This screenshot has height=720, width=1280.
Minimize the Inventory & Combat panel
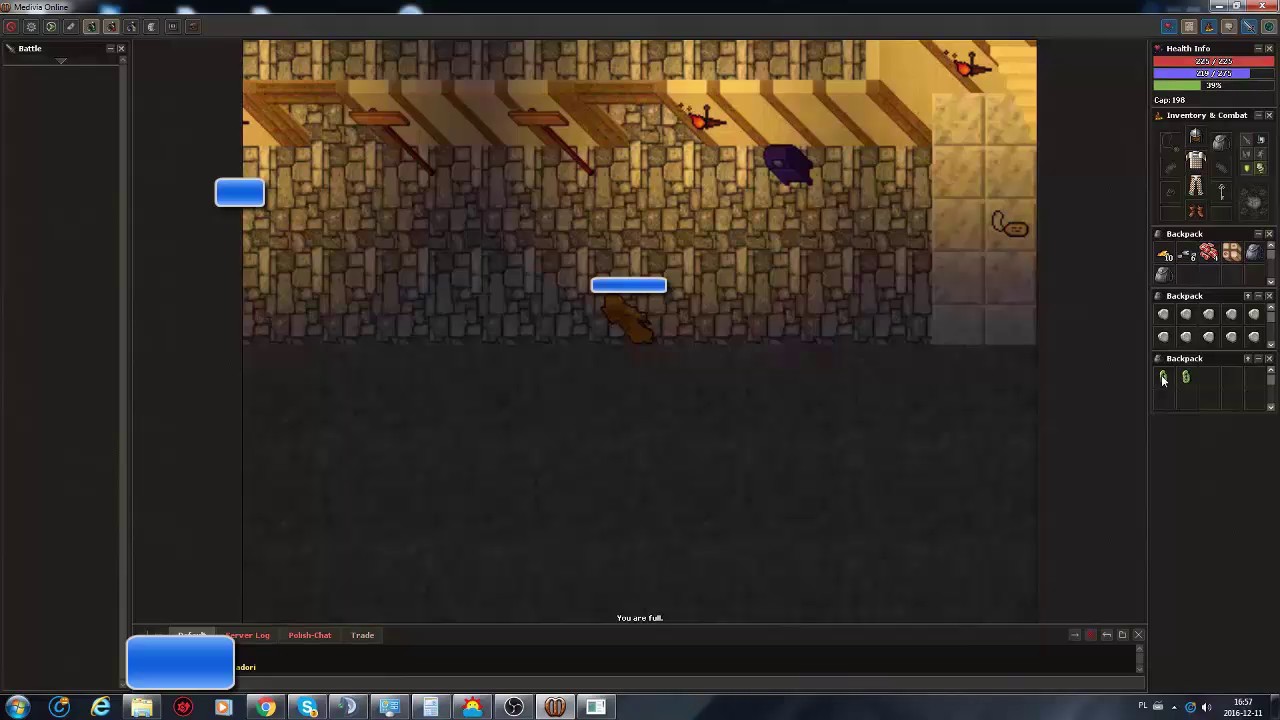click(1258, 115)
